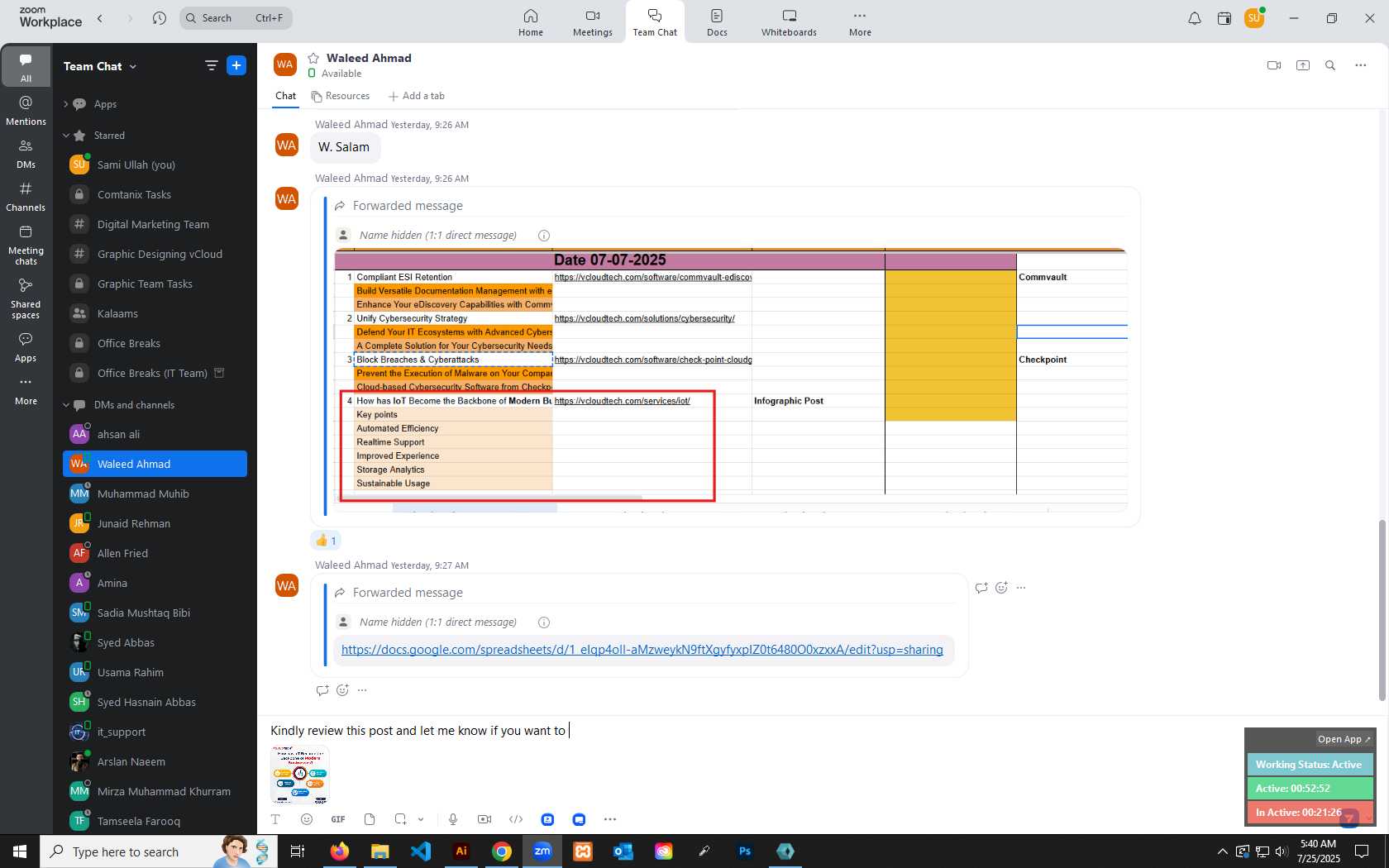Screen dimensions: 1389x868
Task: Open the screenshot options dropdown arrow
Action: click(421, 819)
